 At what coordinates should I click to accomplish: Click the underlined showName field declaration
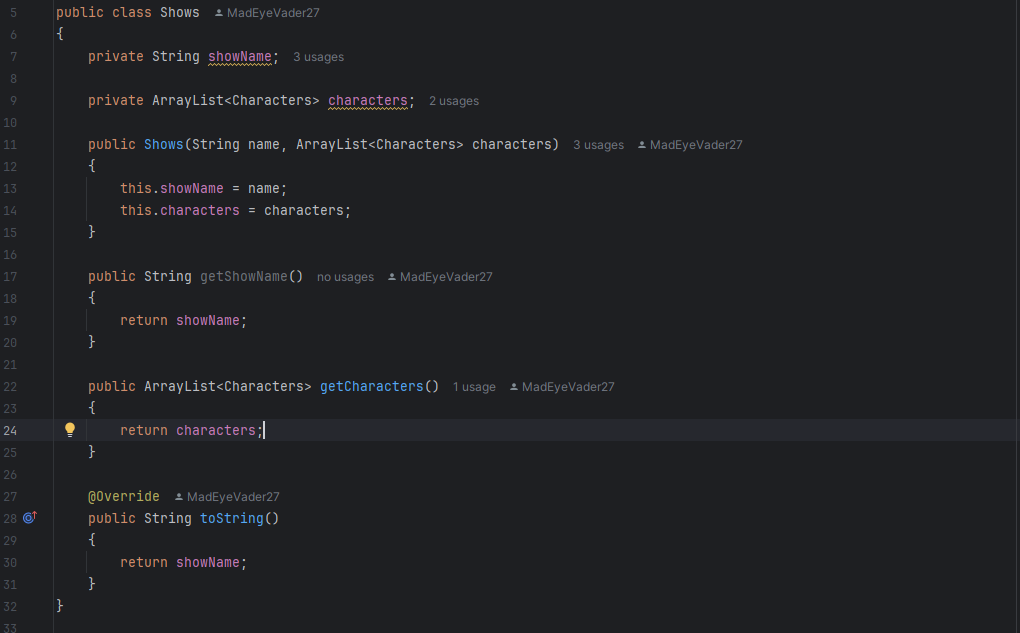point(240,57)
